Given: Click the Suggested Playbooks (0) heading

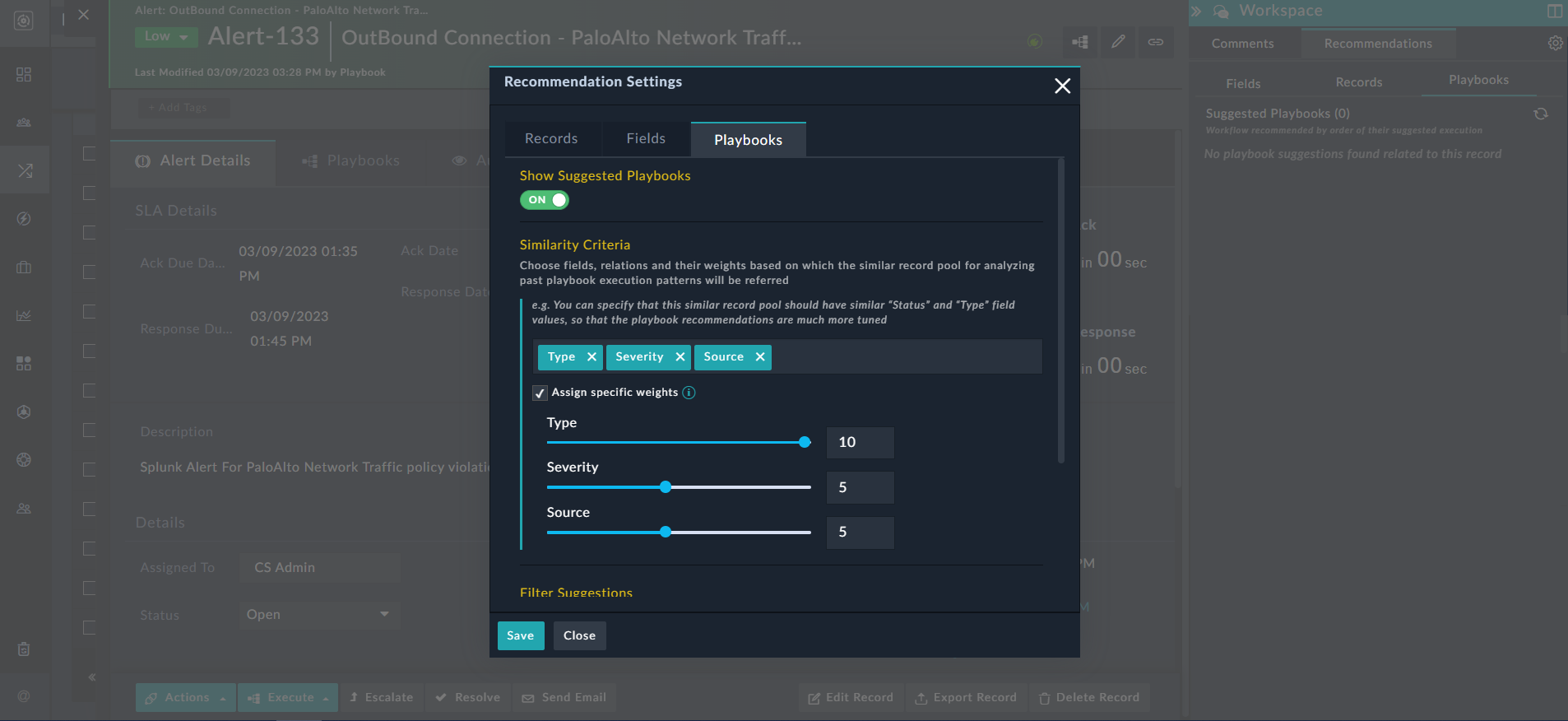Looking at the screenshot, I should [x=1278, y=114].
